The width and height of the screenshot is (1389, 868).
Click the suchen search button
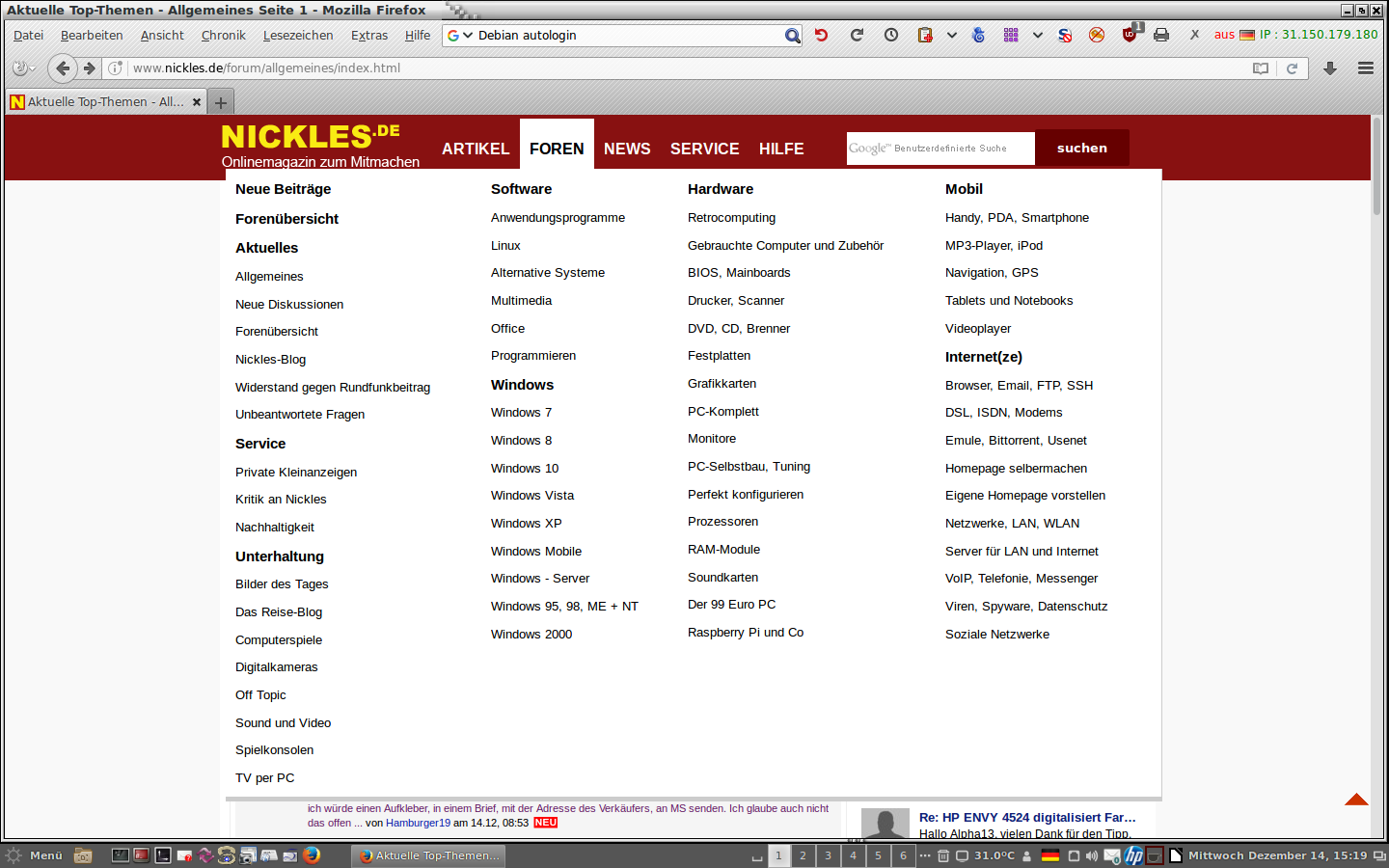coord(1082,148)
